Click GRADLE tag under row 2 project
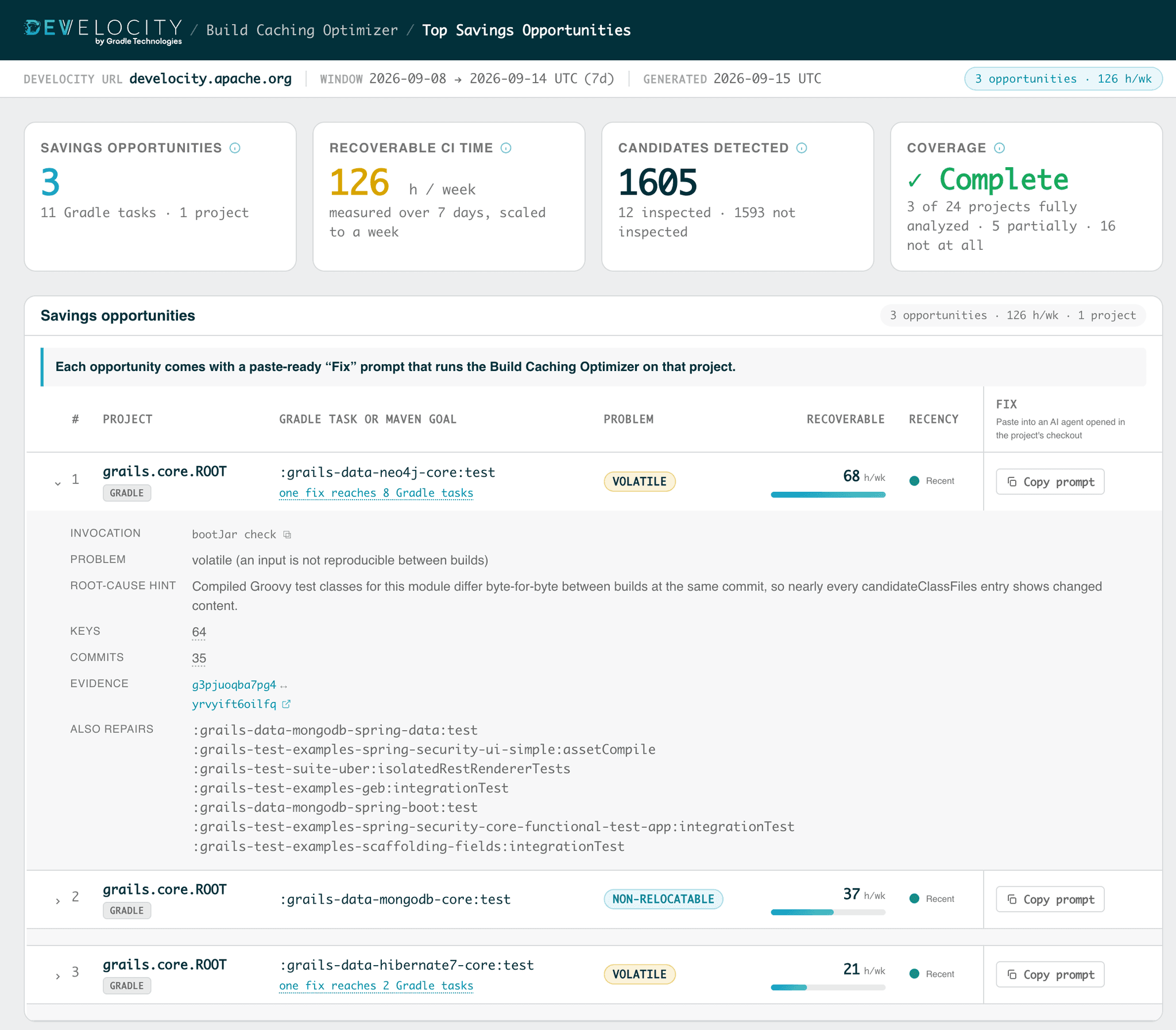 (127, 911)
